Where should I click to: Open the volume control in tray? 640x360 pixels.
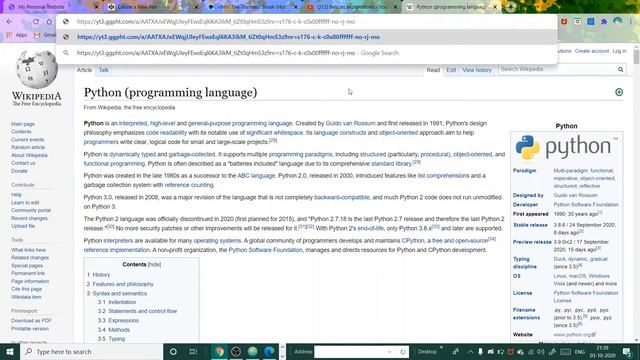click(x=541, y=352)
